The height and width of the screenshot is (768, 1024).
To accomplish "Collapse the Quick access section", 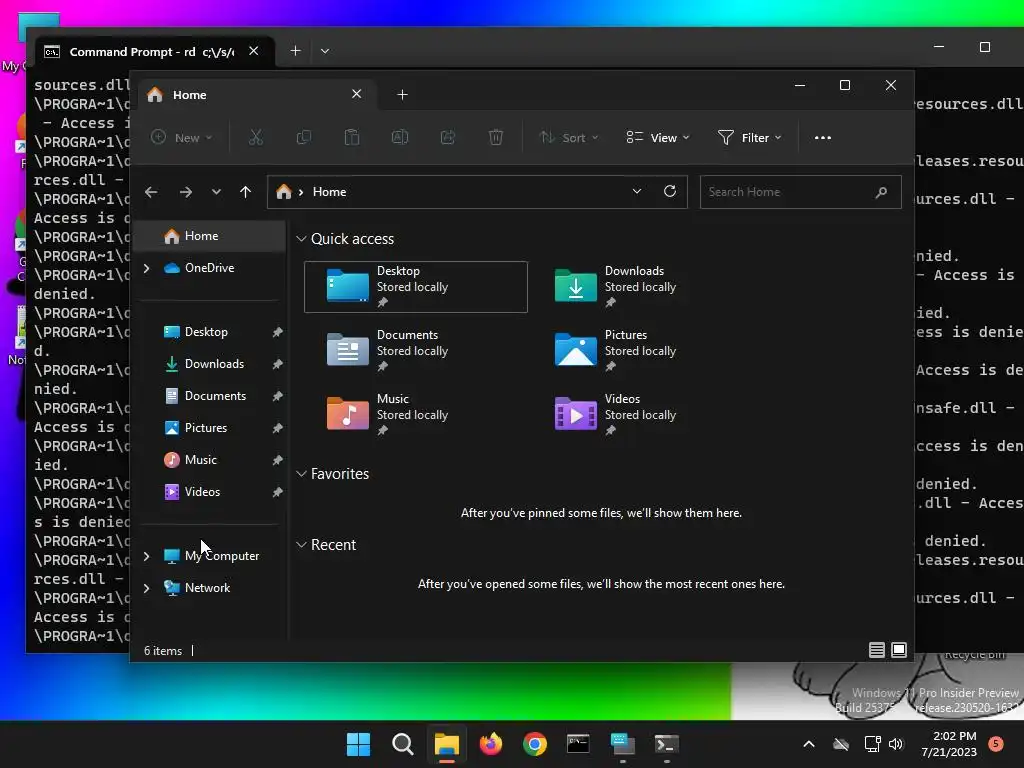I will coord(301,239).
